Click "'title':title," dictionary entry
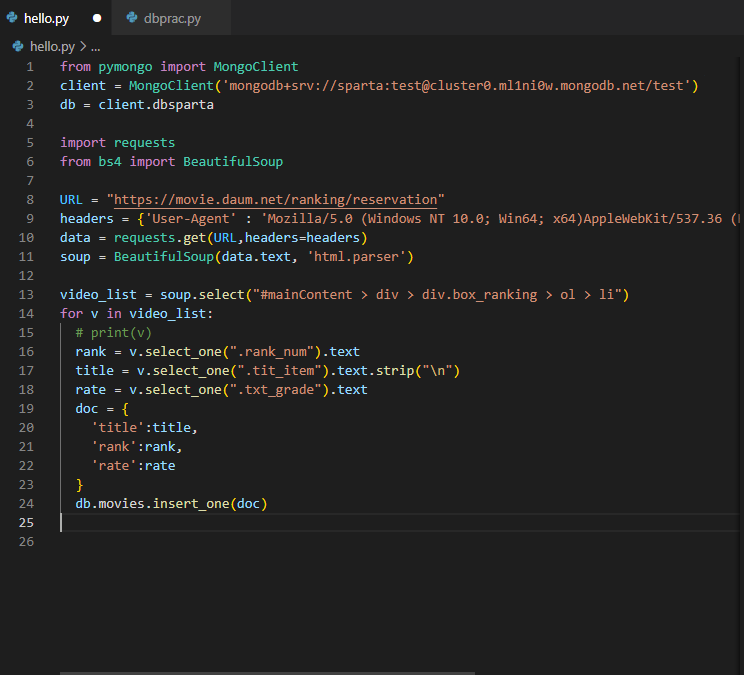744x675 pixels. pyautogui.click(x=144, y=427)
